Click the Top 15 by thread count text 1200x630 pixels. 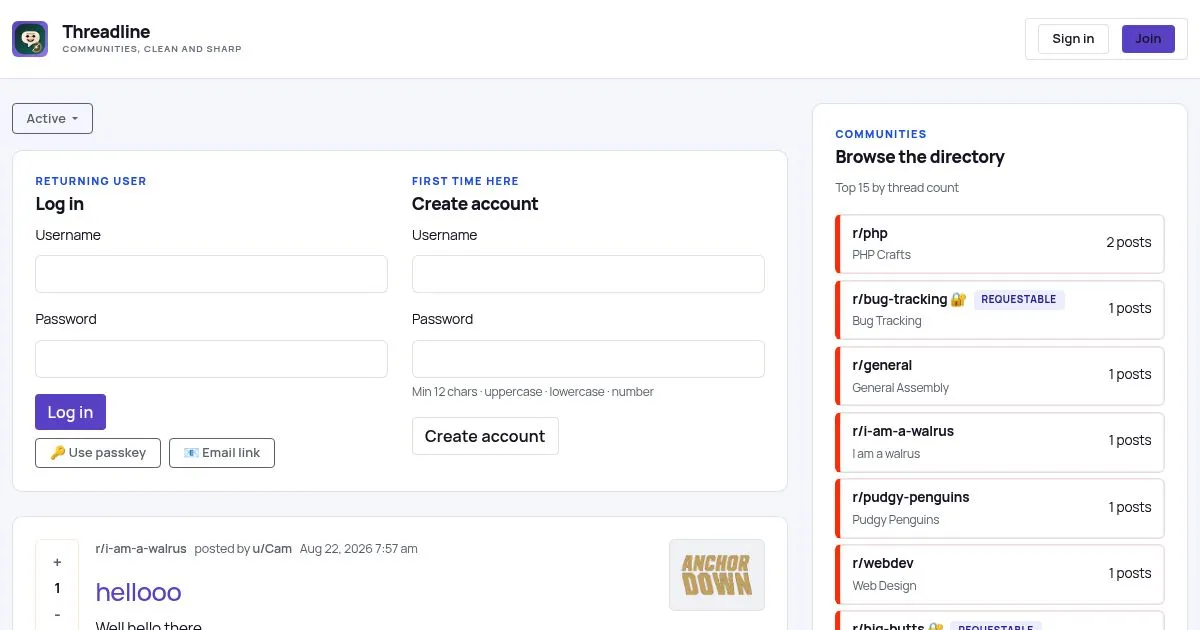[x=897, y=188]
